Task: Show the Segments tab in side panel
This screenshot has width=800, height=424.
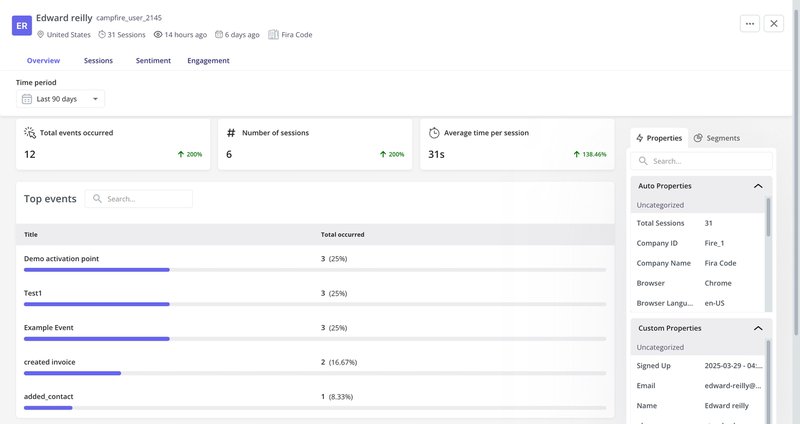Action: pyautogui.click(x=716, y=138)
